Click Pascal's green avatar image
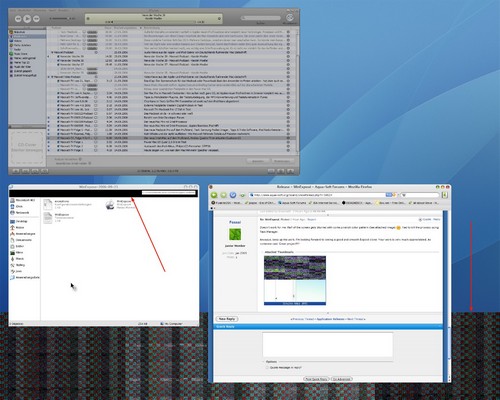 (235, 234)
